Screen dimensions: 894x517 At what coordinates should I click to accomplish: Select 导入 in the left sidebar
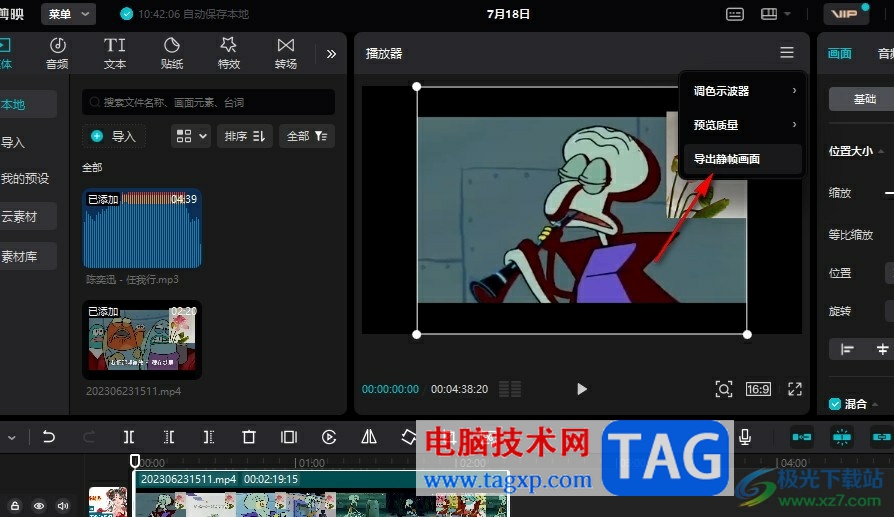(13, 143)
